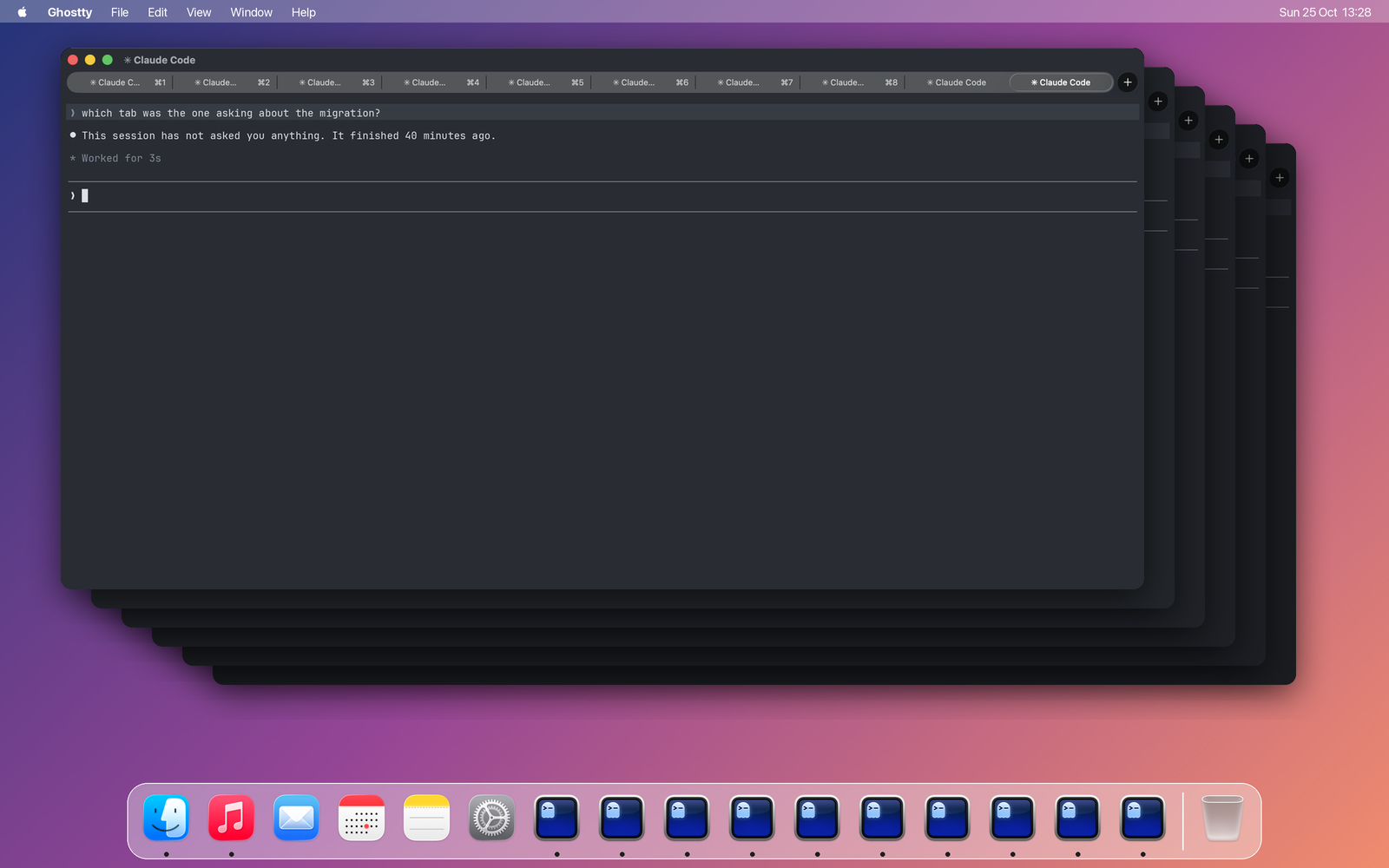Minimize the front window with the yellow button
Image resolution: width=1389 pixels, height=868 pixels.
pos(90,60)
